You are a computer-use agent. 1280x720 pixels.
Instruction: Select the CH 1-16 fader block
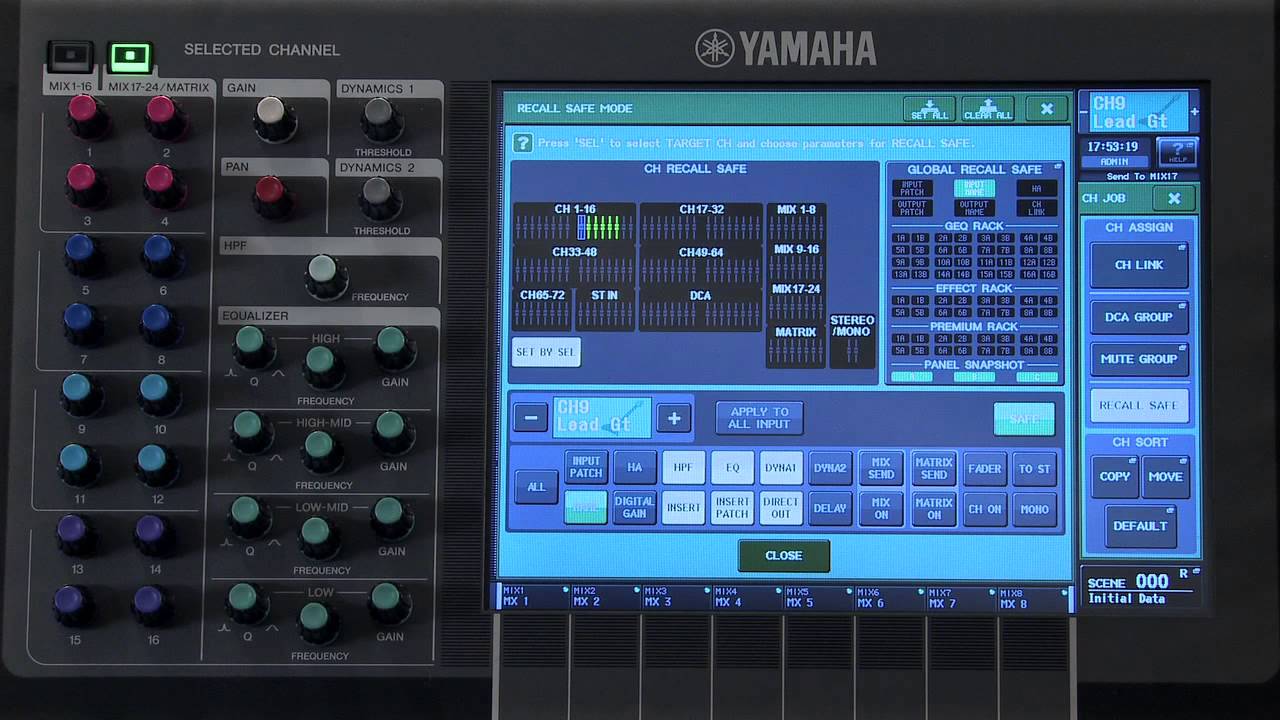point(574,222)
